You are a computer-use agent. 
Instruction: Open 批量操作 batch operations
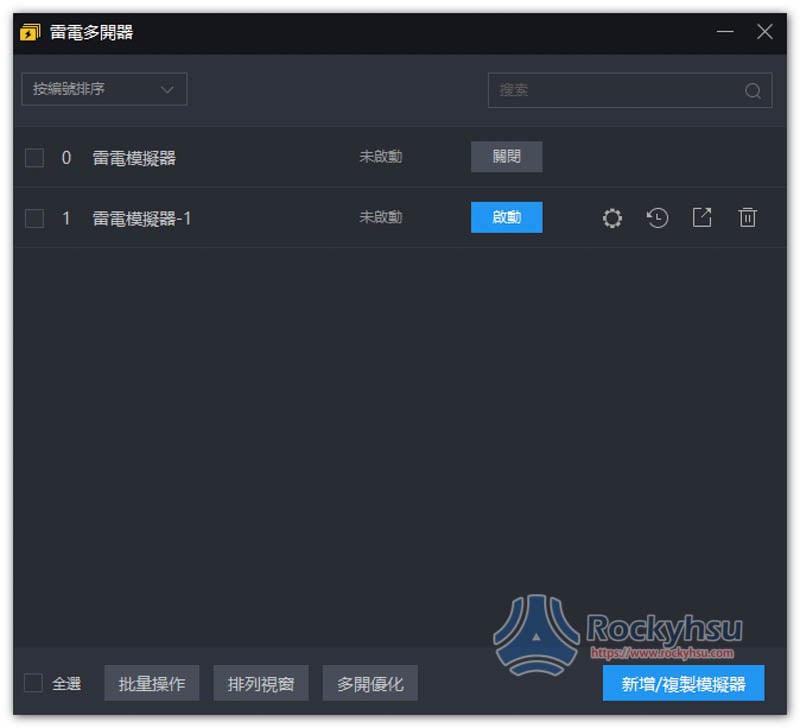pyautogui.click(x=152, y=683)
